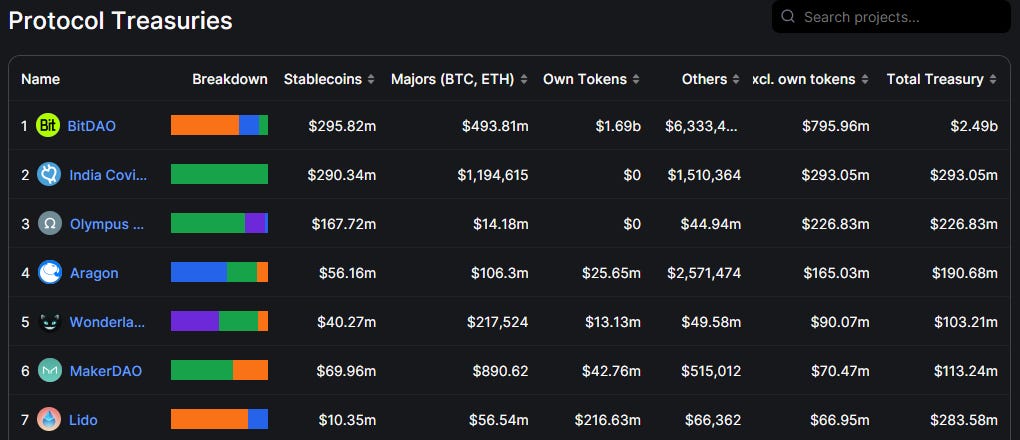1020x440 pixels.
Task: Click Aragon's blue breakdown bar segment
Action: point(199,272)
